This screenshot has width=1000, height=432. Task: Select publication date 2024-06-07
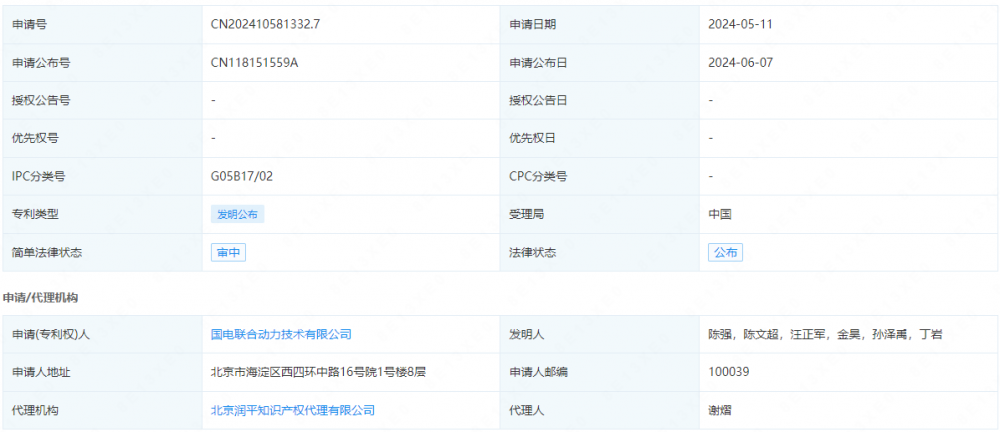(x=741, y=63)
